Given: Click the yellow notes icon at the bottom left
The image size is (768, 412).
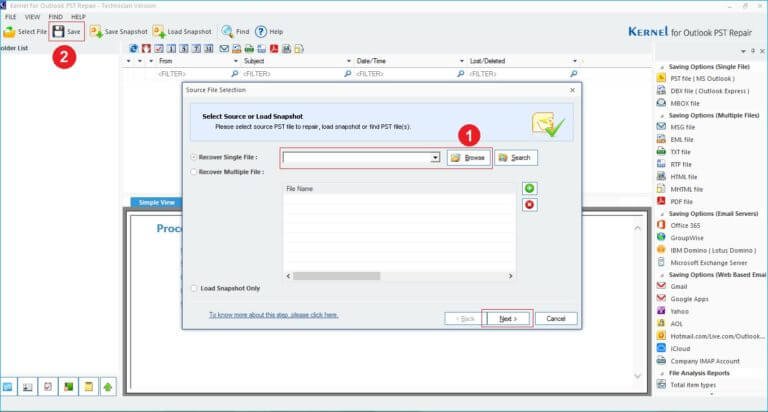Looking at the screenshot, I should [88, 387].
